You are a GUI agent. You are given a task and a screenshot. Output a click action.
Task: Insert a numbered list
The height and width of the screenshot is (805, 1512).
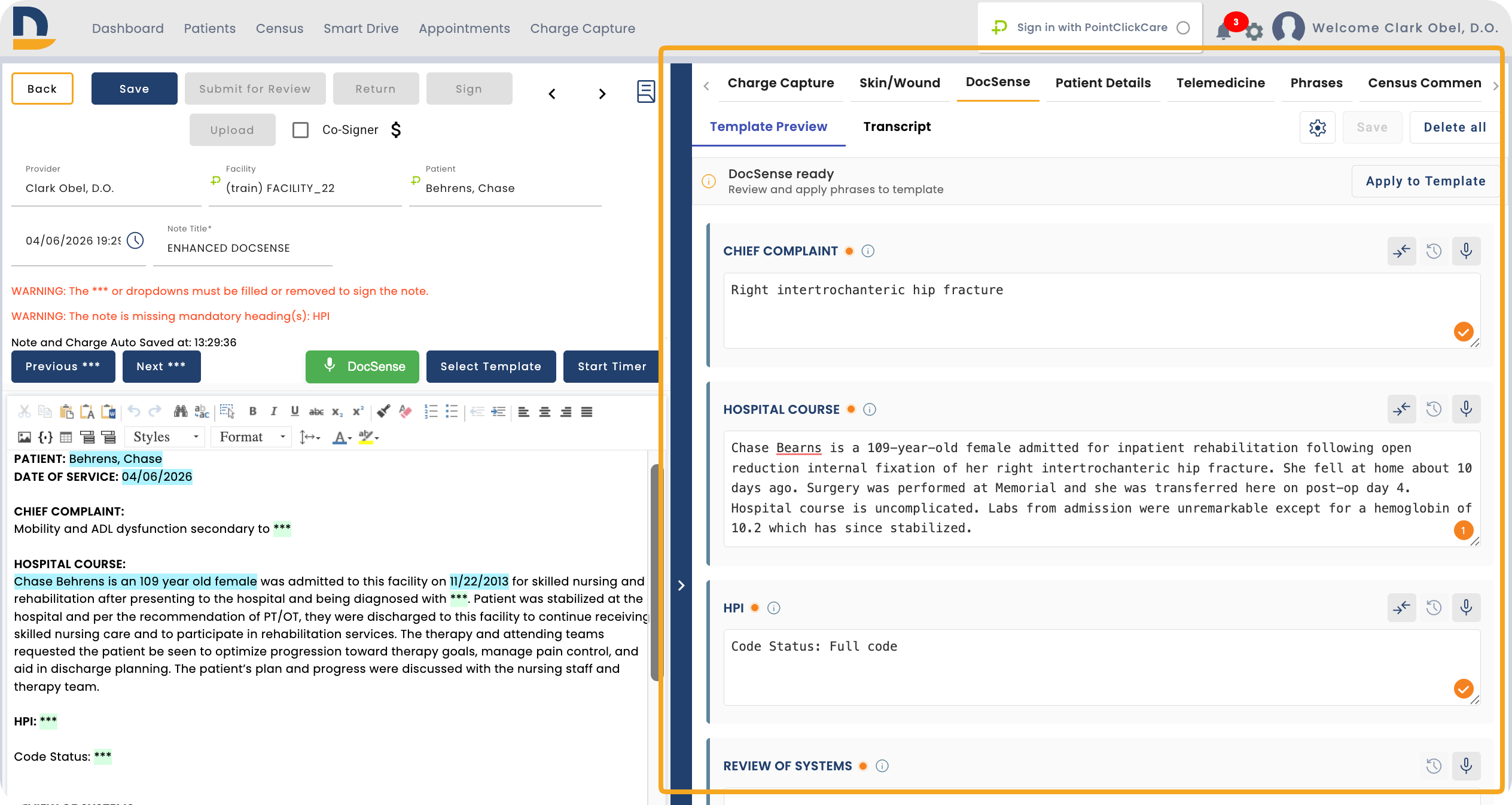[431, 411]
